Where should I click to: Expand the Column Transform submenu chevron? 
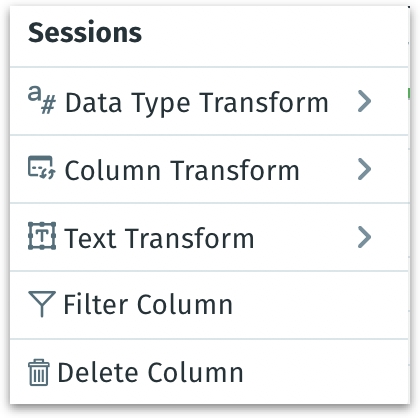364,169
